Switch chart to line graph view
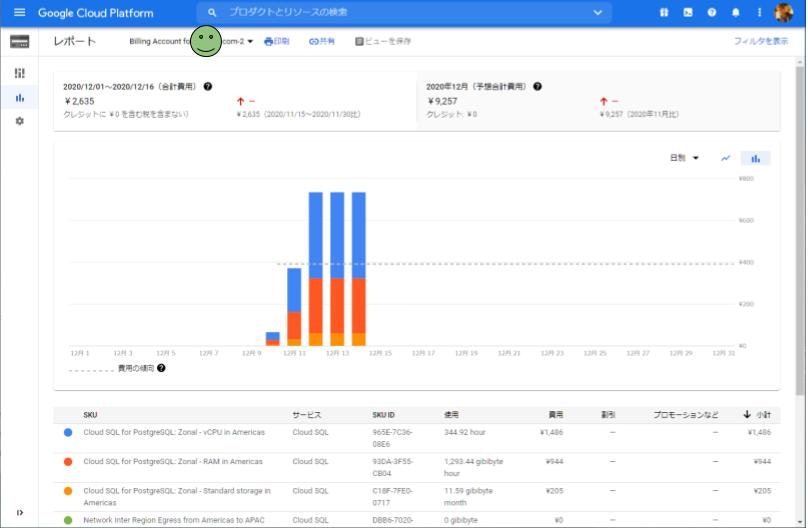Image resolution: width=808 pixels, height=532 pixels. click(x=726, y=158)
